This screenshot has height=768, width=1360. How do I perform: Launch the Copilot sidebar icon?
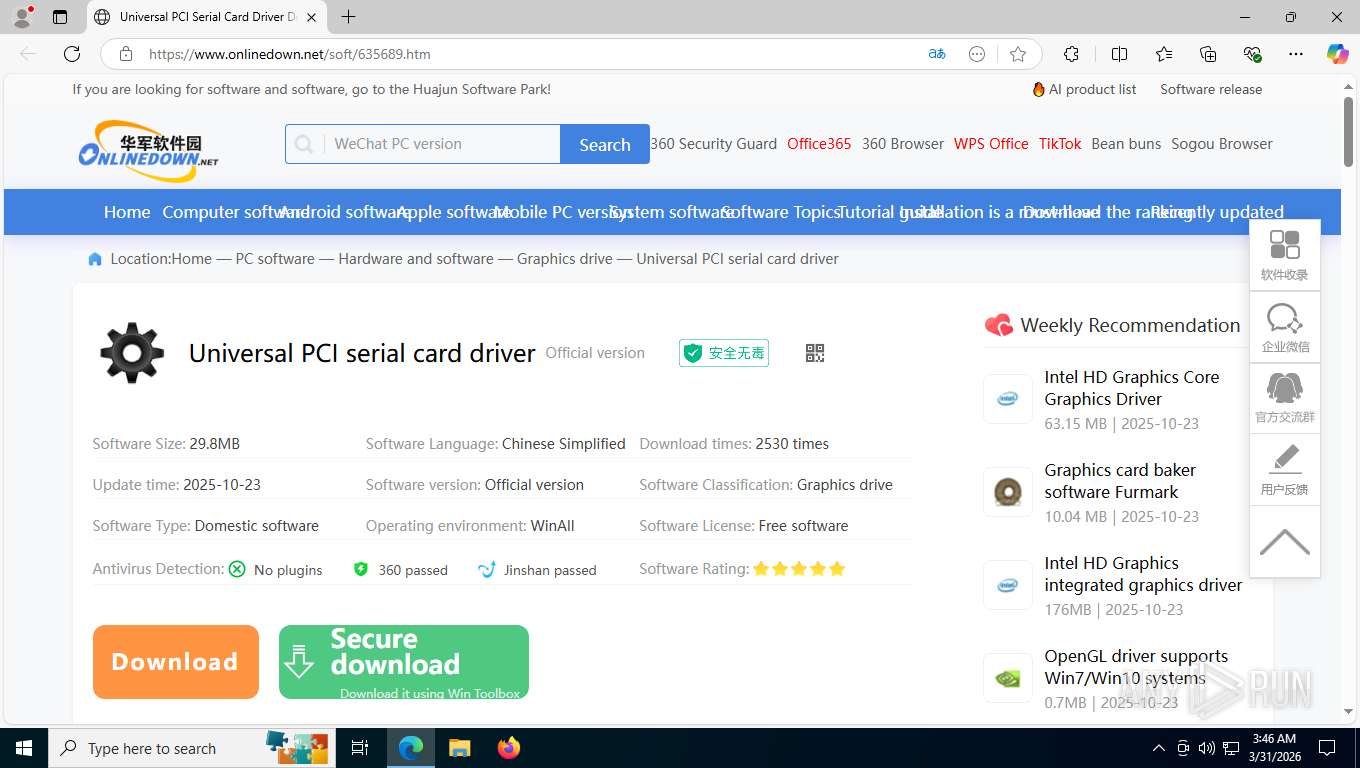(x=1337, y=54)
